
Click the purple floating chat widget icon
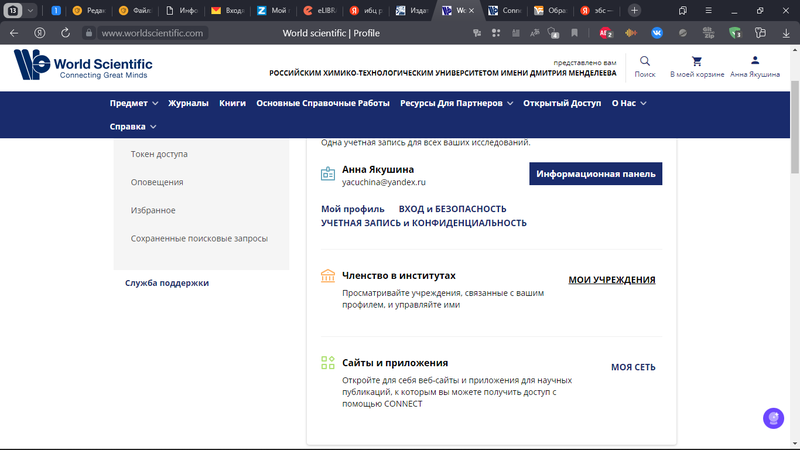click(x=773, y=418)
